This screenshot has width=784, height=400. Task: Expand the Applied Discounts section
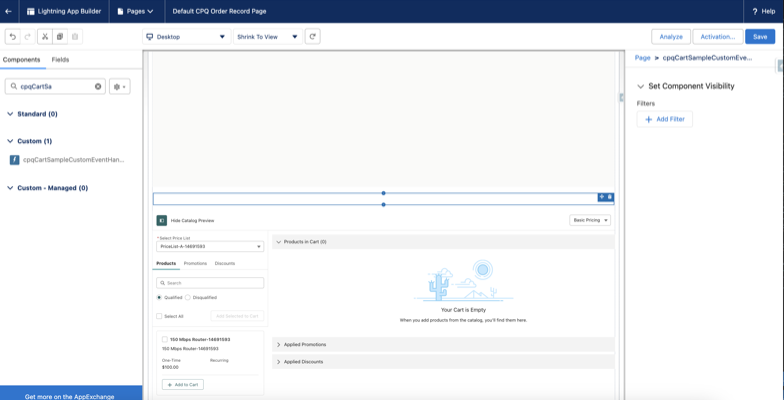[x=279, y=362]
